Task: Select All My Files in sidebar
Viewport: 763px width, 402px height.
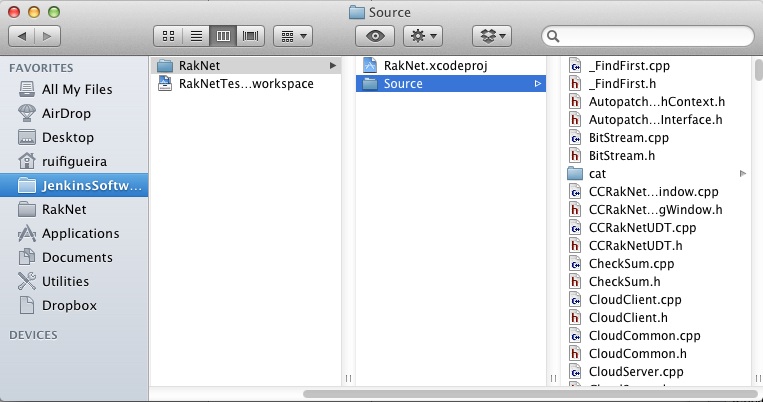Action: 76,89
